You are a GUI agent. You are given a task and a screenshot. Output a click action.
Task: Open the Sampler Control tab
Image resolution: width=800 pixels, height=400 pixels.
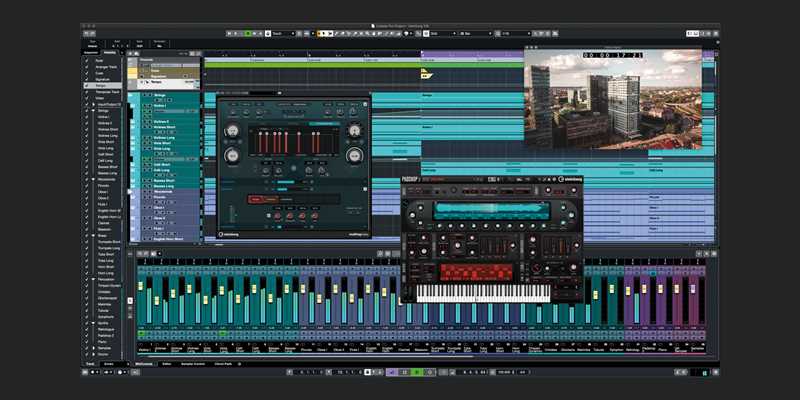[193, 364]
